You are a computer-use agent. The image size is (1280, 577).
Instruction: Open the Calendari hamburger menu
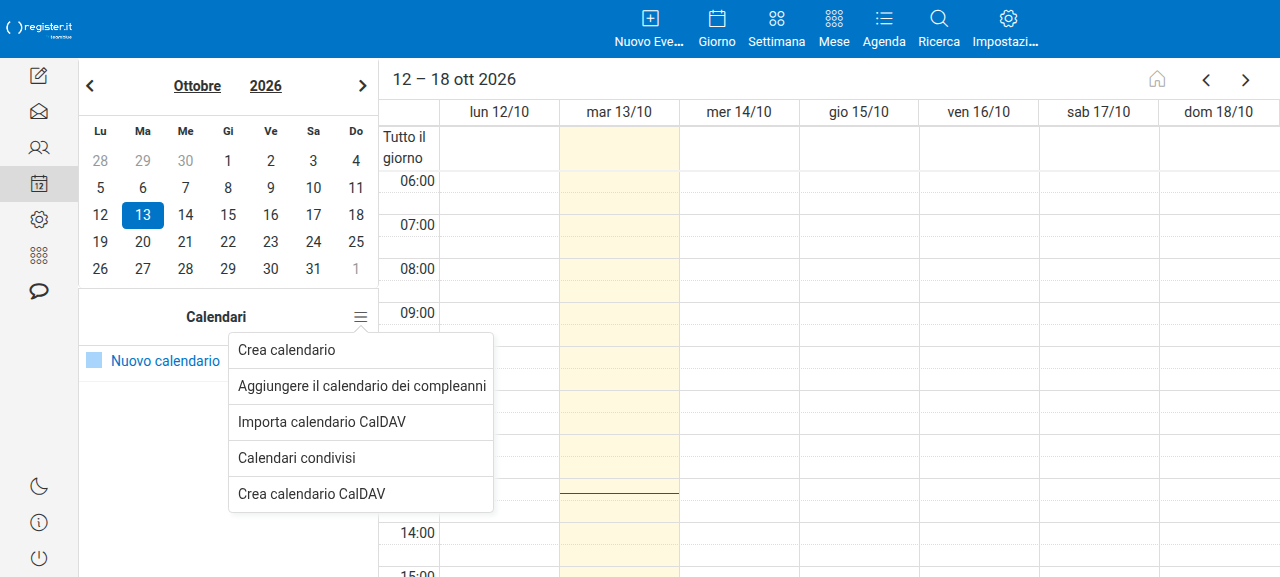click(x=361, y=317)
